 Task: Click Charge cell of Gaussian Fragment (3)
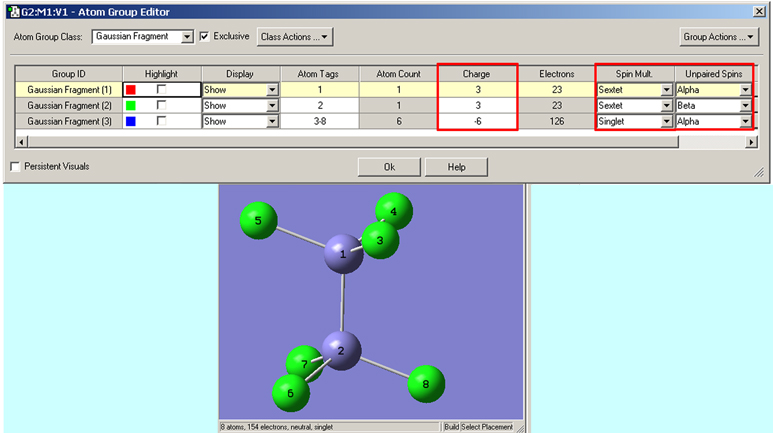(476, 121)
